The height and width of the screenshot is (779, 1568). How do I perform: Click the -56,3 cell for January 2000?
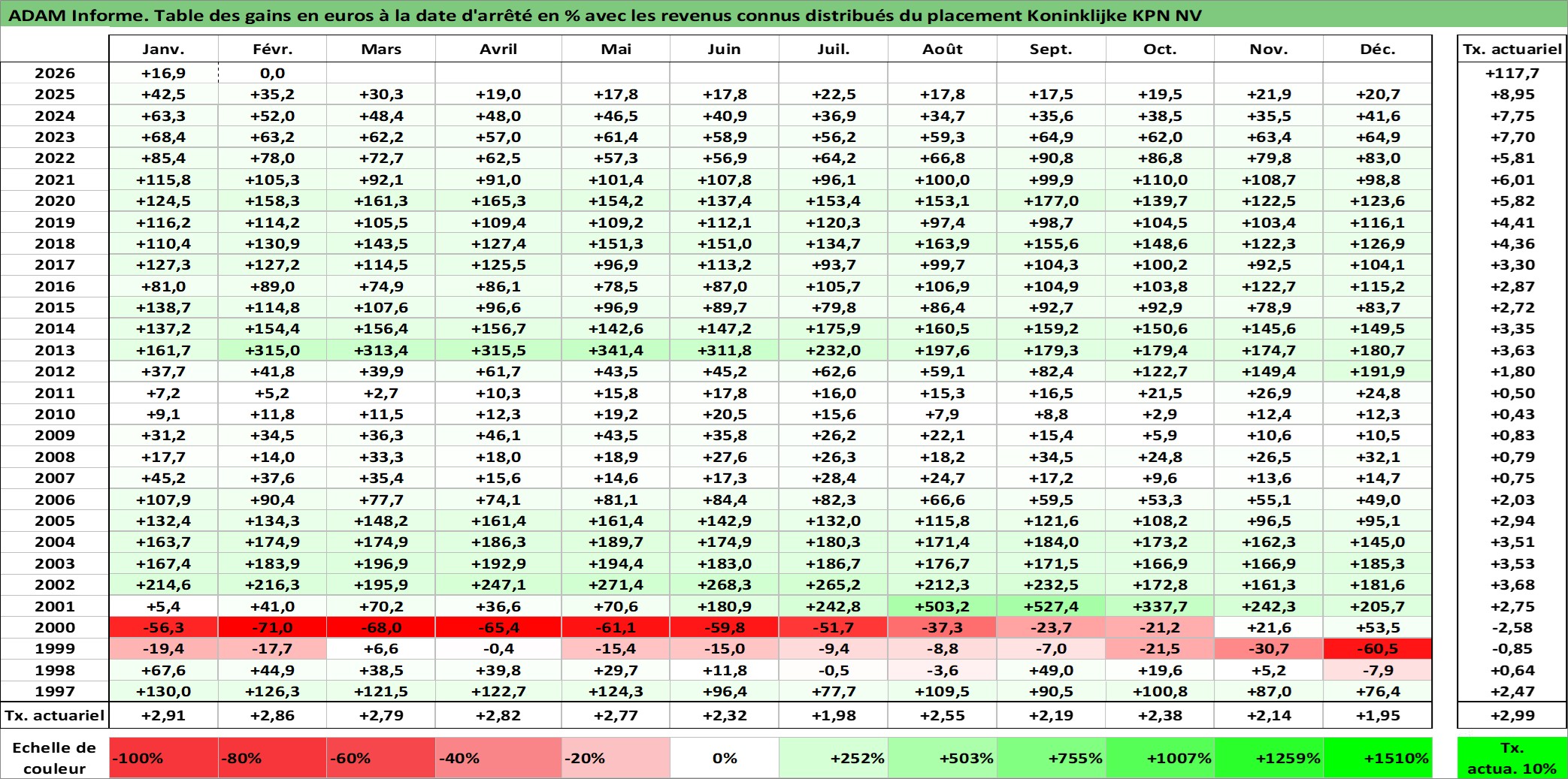coord(164,627)
